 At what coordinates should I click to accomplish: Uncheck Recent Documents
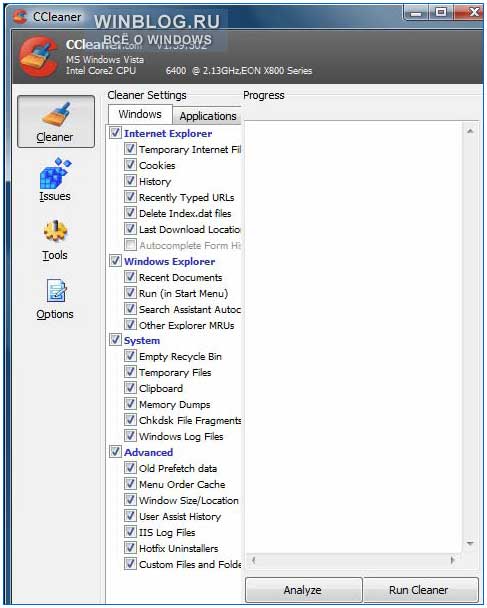(x=130, y=276)
